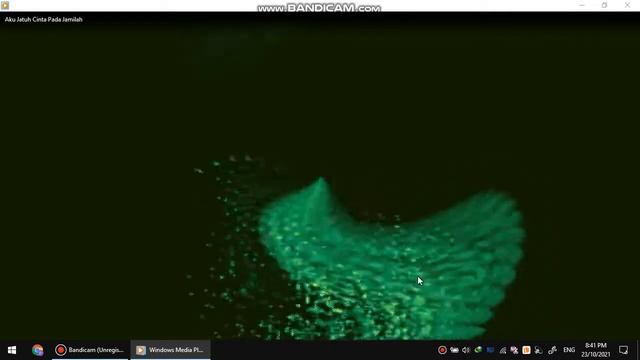Open the speaker volume tray icon
The image size is (640, 360).
(x=466, y=350)
